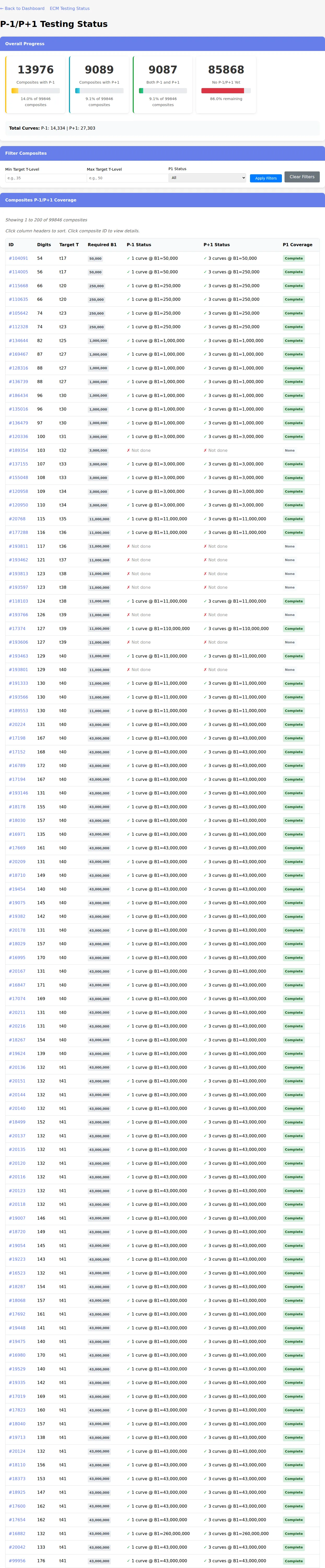The width and height of the screenshot is (325, 1568).
Task: Click the Both P-1 and P+1 green progress bar
Action: 162,91
